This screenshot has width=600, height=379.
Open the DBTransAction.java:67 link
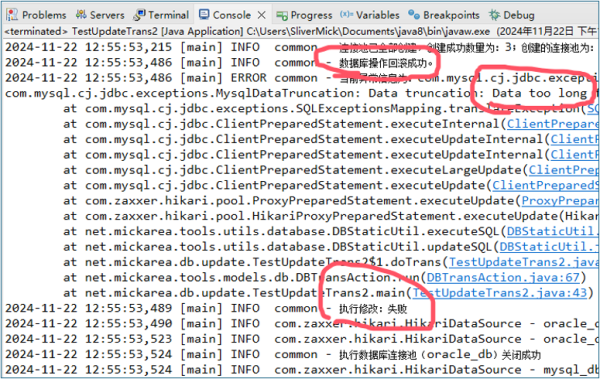(x=503, y=277)
